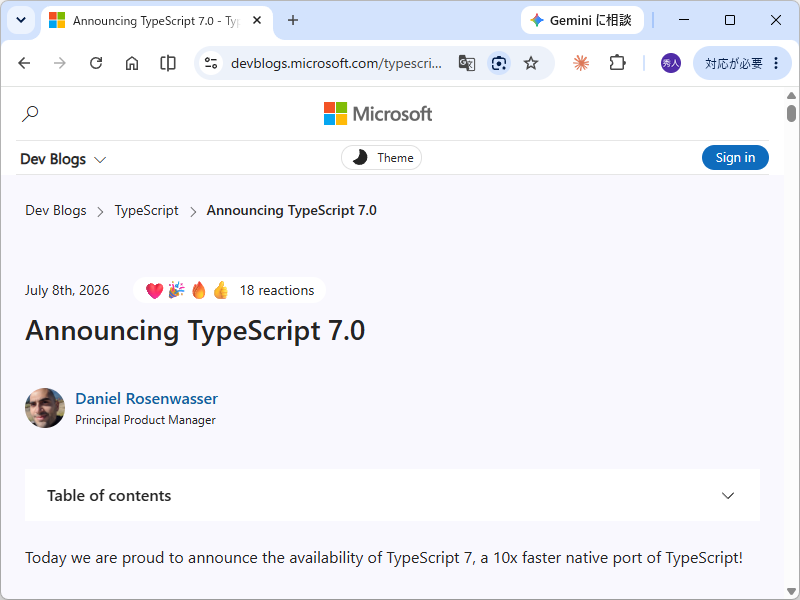Click the Table of contents heading
This screenshot has width=800, height=600.
point(109,495)
